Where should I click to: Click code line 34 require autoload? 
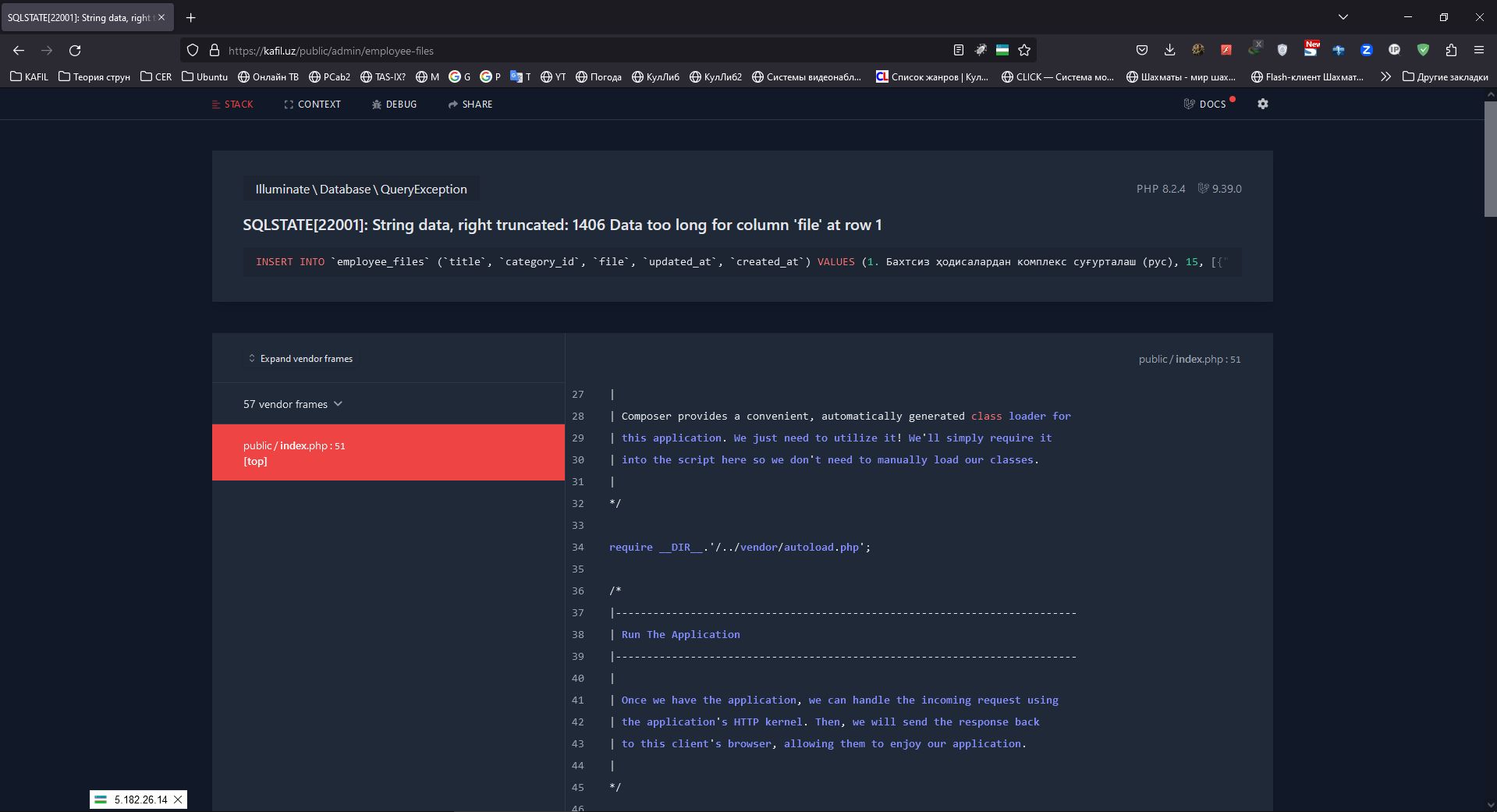click(740, 548)
